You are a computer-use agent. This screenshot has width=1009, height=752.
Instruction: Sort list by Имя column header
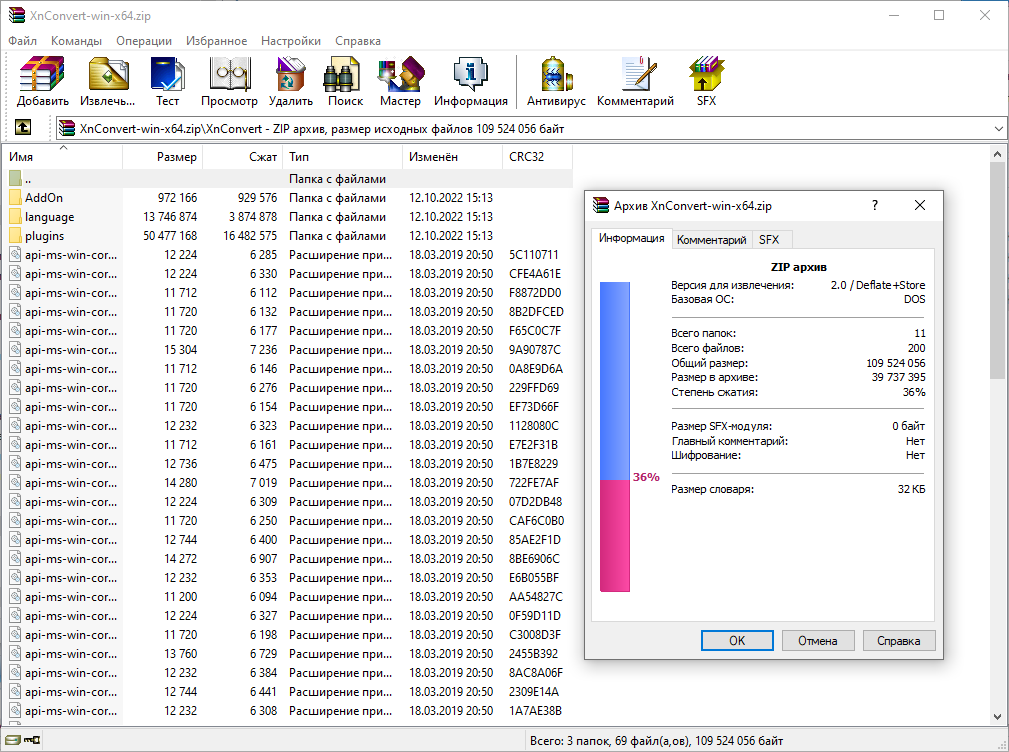click(x=63, y=156)
